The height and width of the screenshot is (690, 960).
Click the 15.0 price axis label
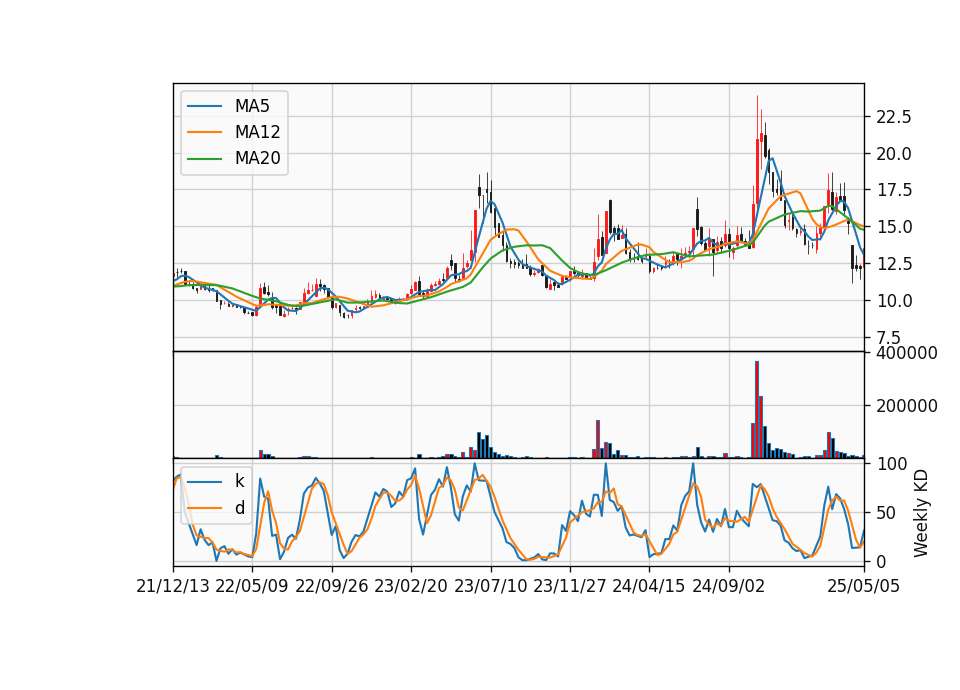click(x=894, y=227)
